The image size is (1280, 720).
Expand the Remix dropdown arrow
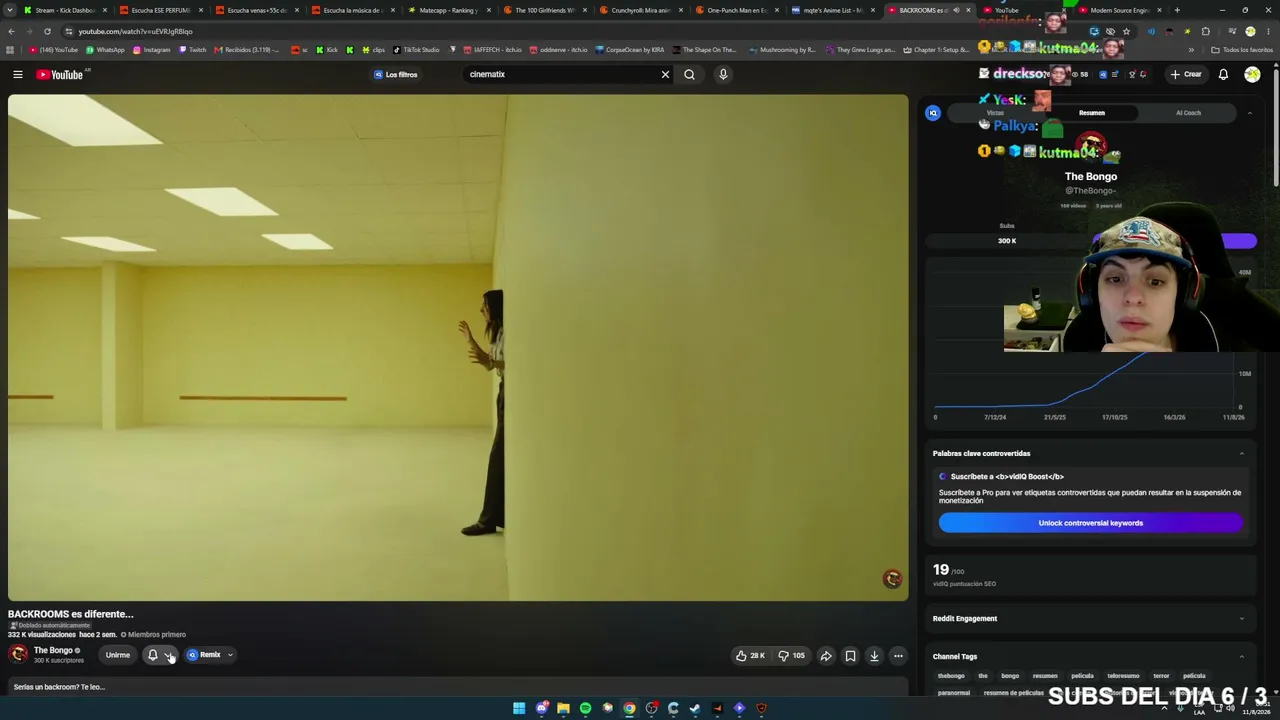230,655
